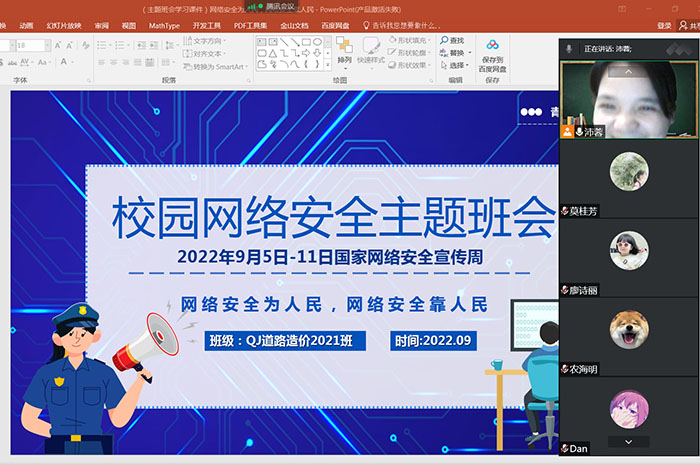Select 廖诗丽's participant avatar

coord(628,248)
